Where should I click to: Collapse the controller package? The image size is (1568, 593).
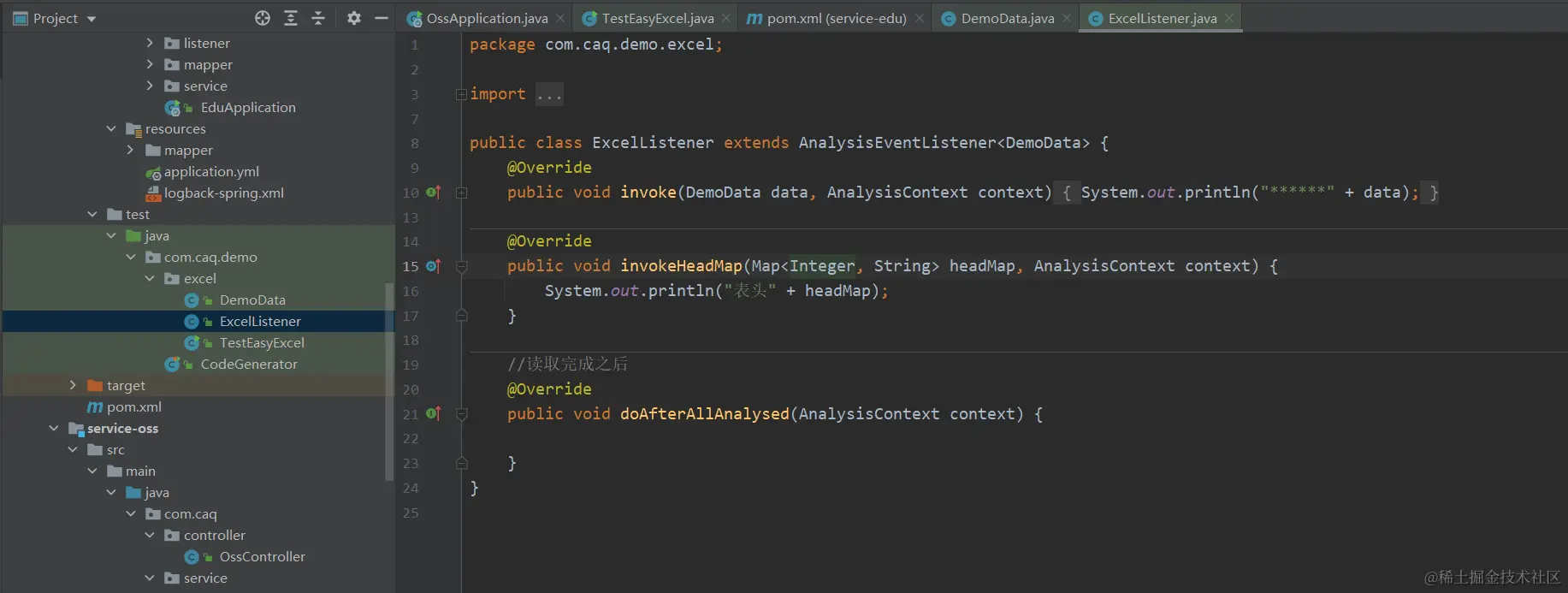(x=150, y=535)
